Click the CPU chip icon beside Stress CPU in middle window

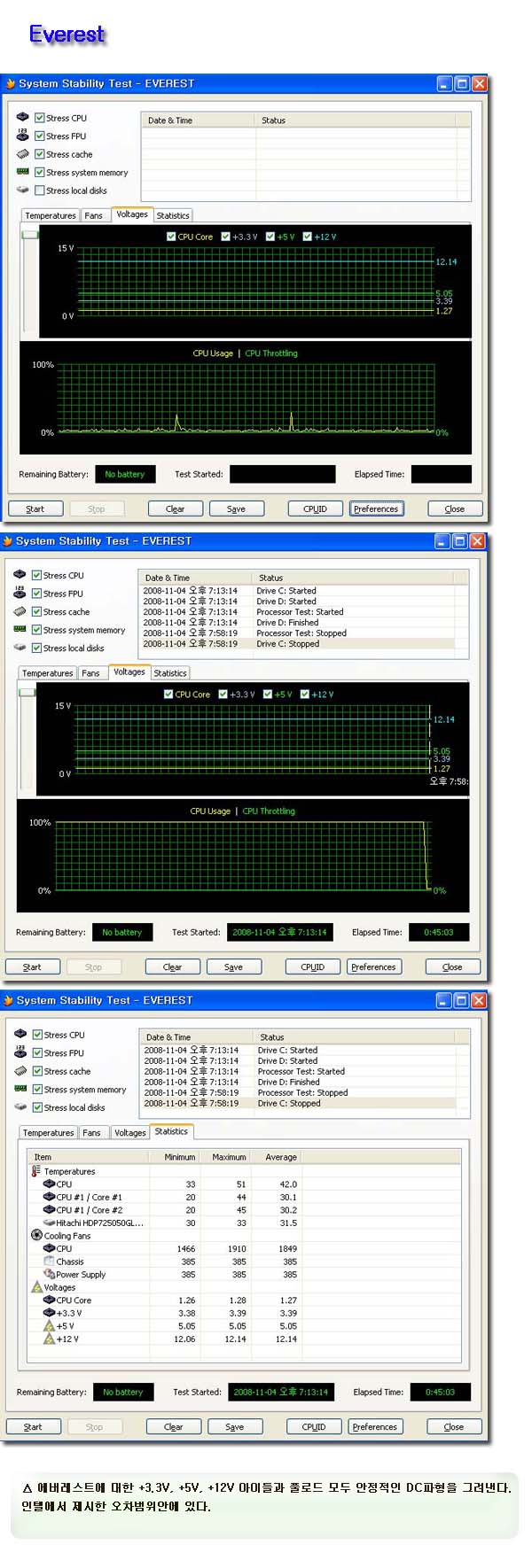(20, 574)
